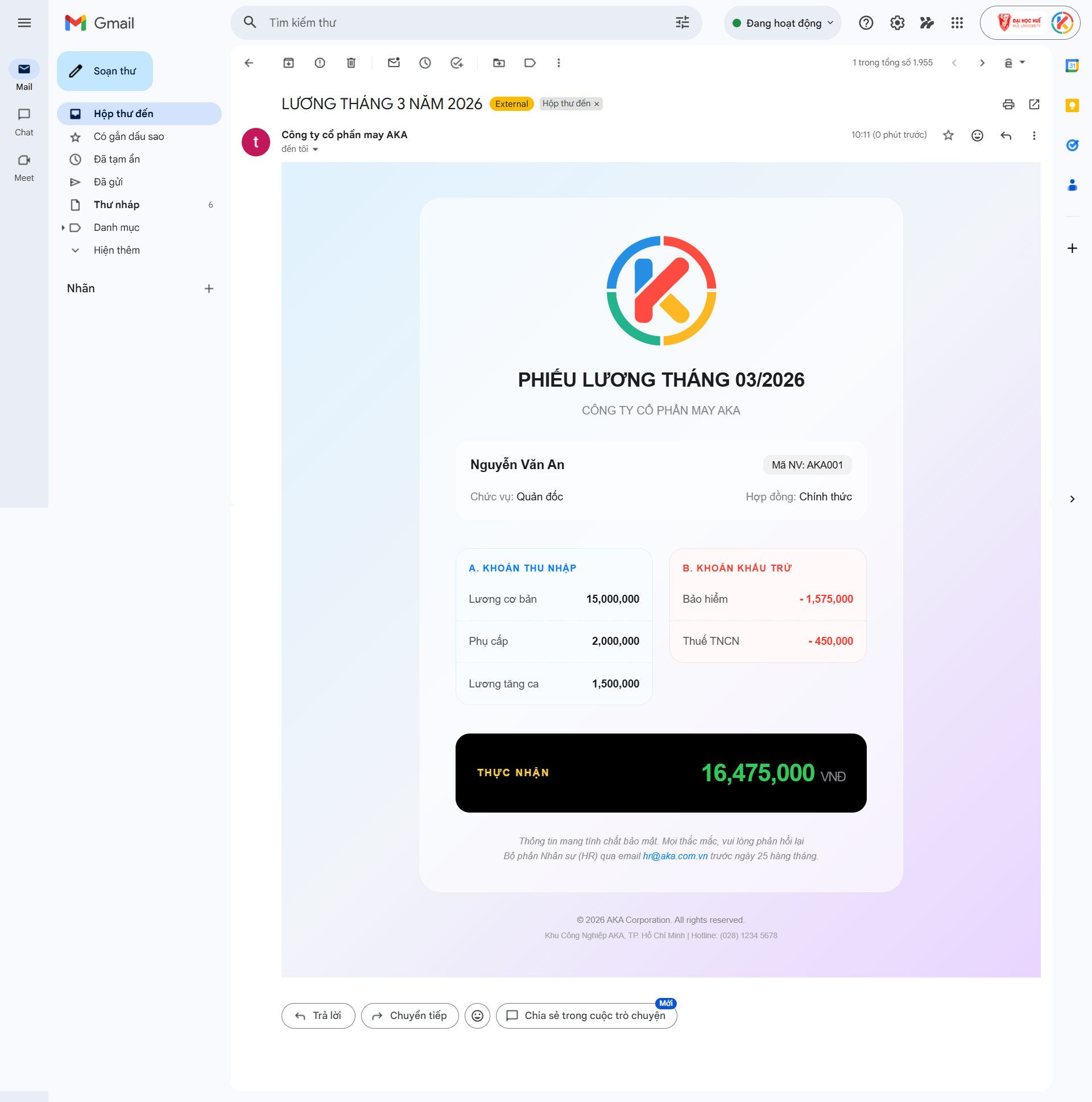Screen dimensions: 1092x1102
Task: Open the 'Đang hoạt động' status dropdown
Action: tap(782, 23)
